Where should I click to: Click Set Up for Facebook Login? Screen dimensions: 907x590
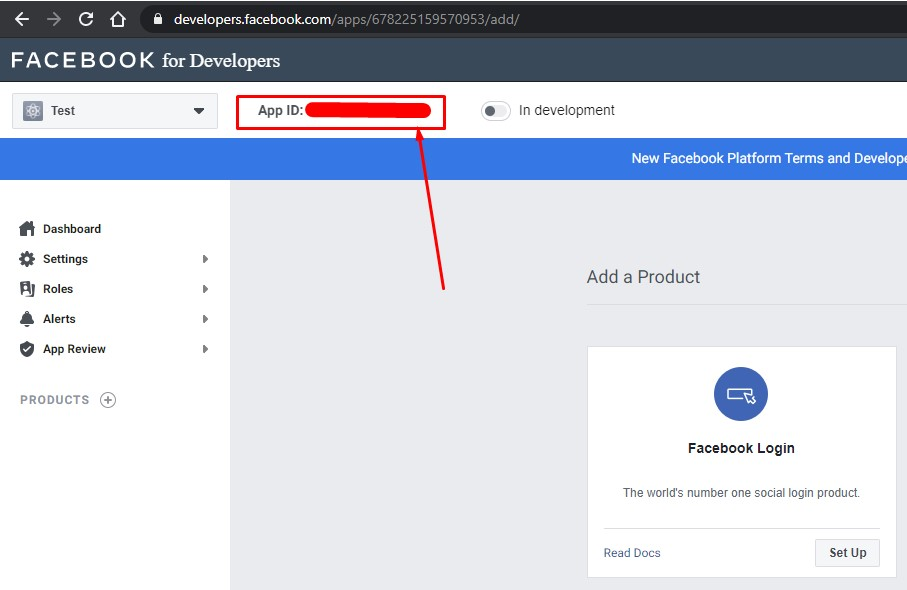pyautogui.click(x=847, y=553)
